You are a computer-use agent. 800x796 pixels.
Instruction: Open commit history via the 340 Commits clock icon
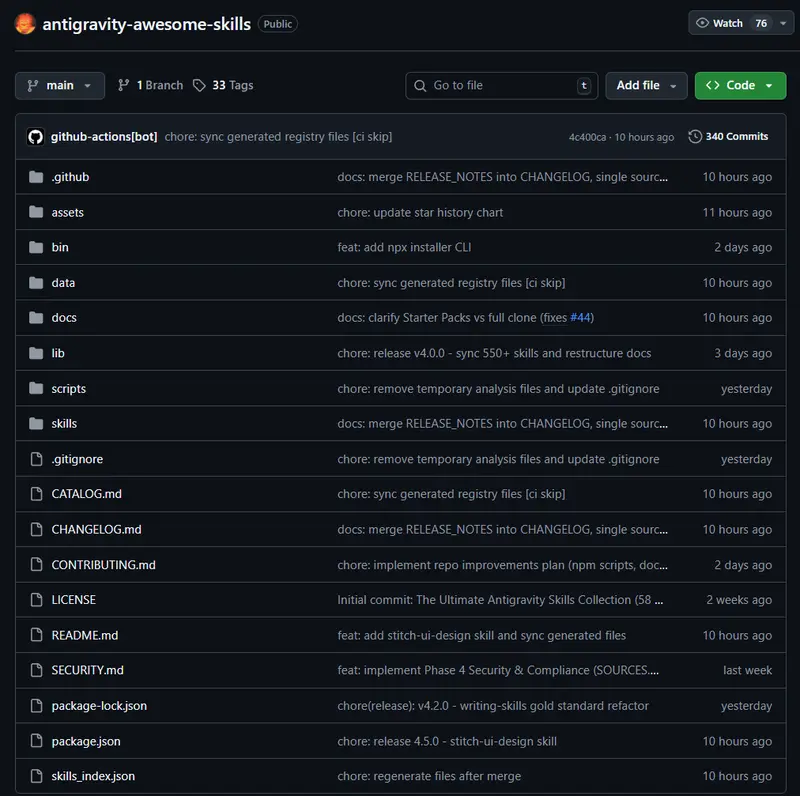click(x=695, y=137)
